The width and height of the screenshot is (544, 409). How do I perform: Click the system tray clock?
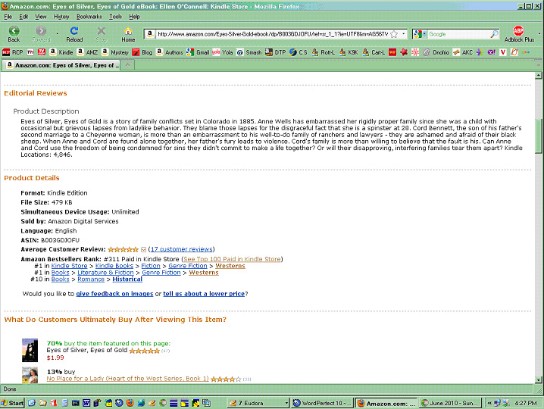point(526,403)
